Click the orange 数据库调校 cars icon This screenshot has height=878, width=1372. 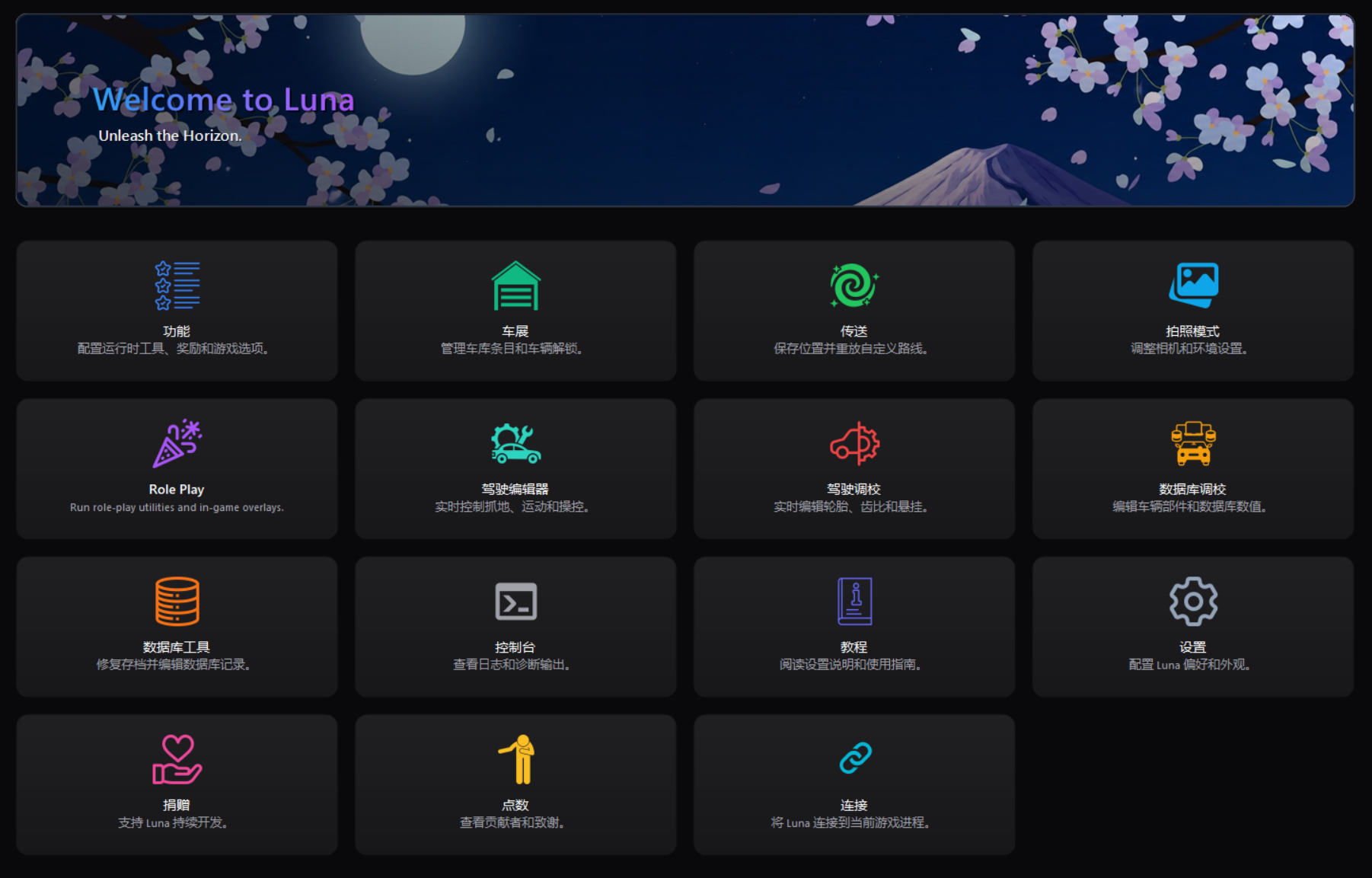tap(1193, 443)
